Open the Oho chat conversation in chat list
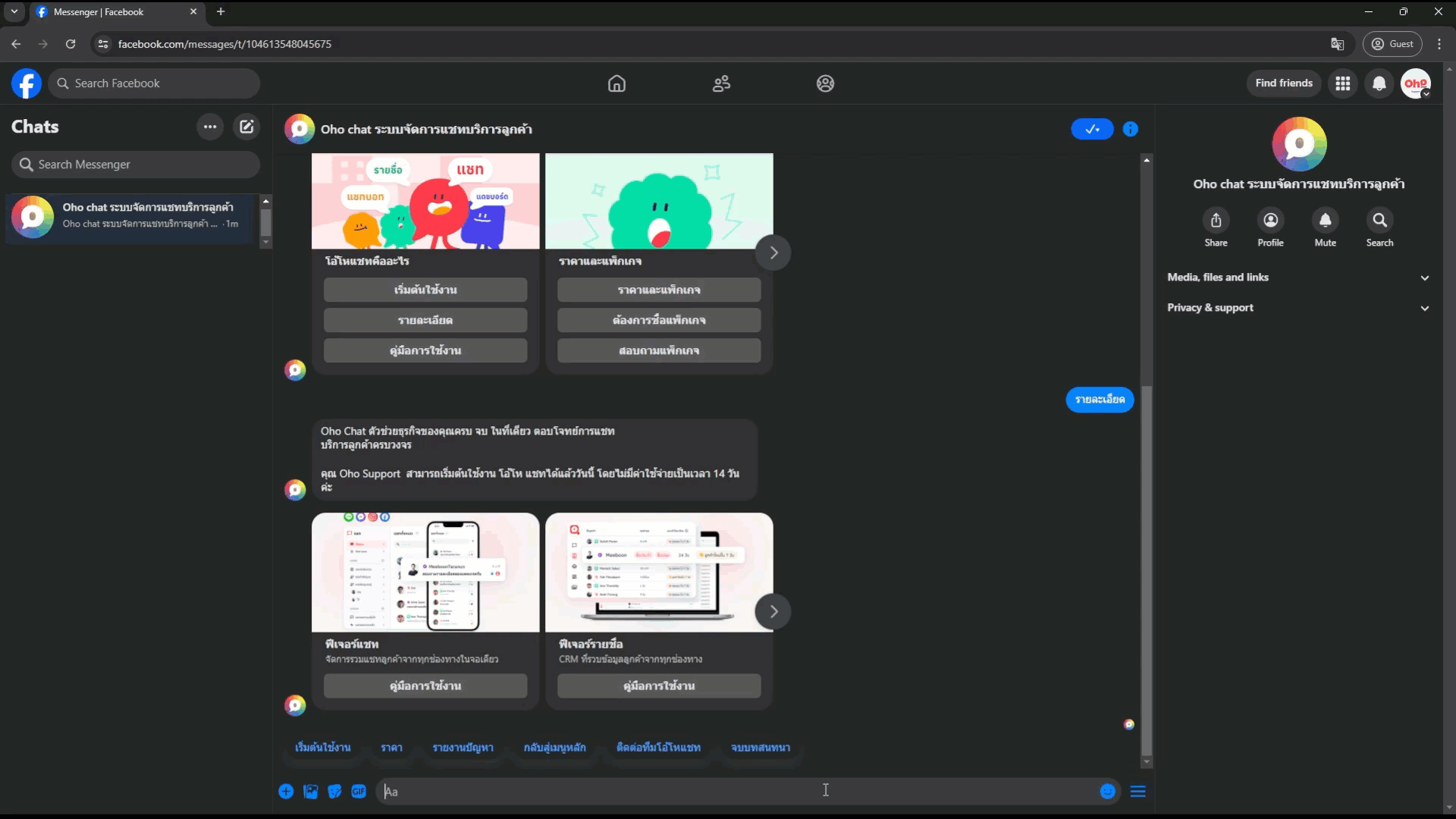Image resolution: width=1456 pixels, height=819 pixels. pos(131,217)
